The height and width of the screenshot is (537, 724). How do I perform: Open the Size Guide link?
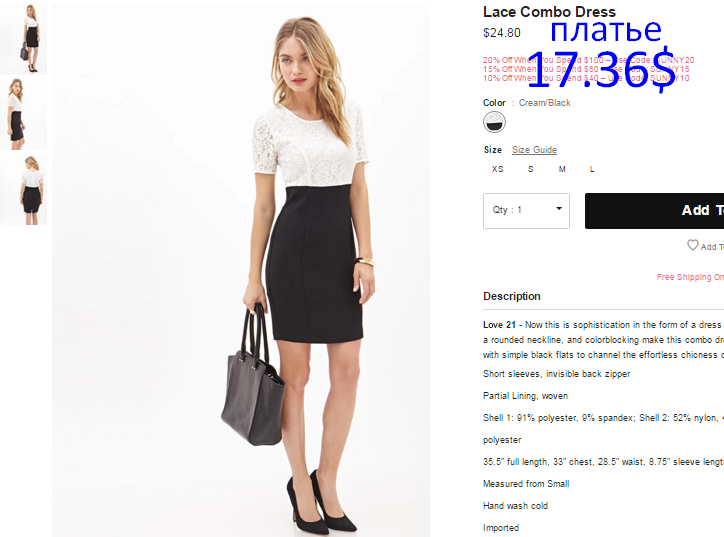tap(534, 150)
